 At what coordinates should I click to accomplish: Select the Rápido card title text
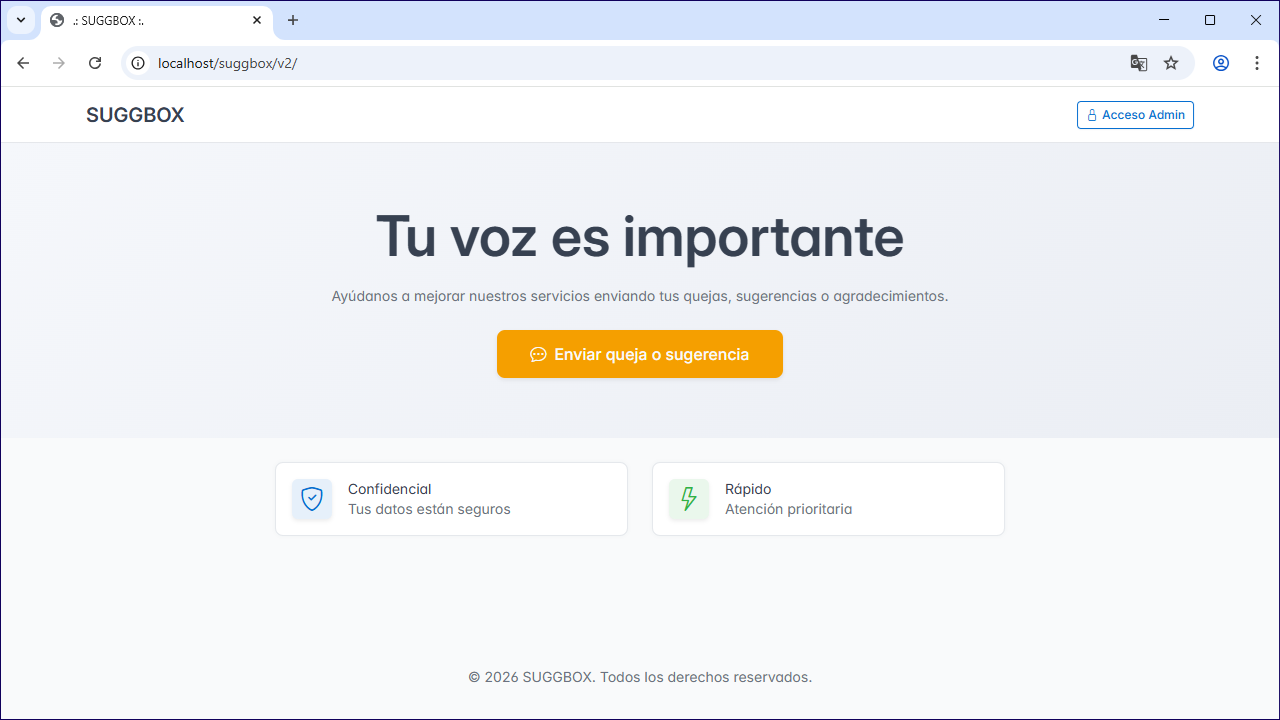[x=748, y=489]
